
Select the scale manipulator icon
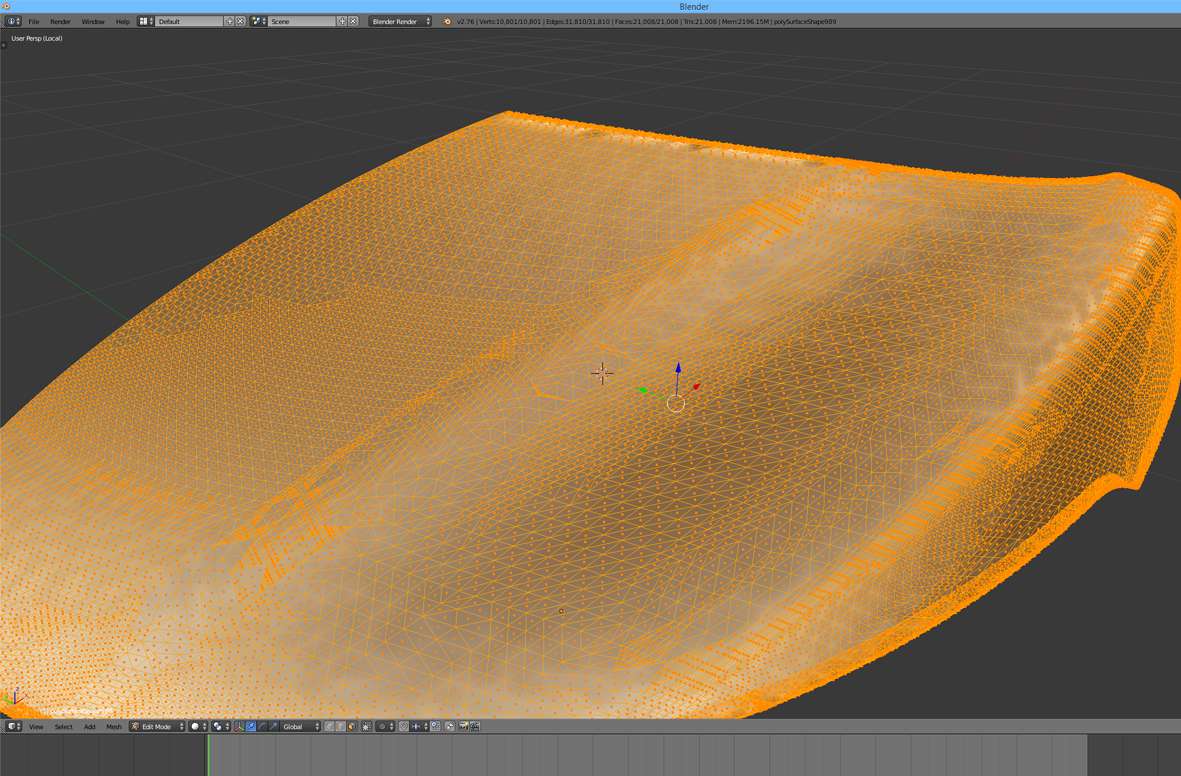click(273, 726)
